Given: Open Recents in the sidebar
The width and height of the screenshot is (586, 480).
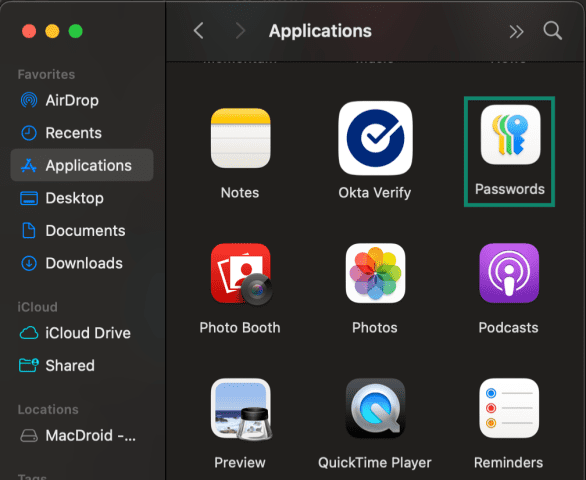Looking at the screenshot, I should (x=82, y=133).
